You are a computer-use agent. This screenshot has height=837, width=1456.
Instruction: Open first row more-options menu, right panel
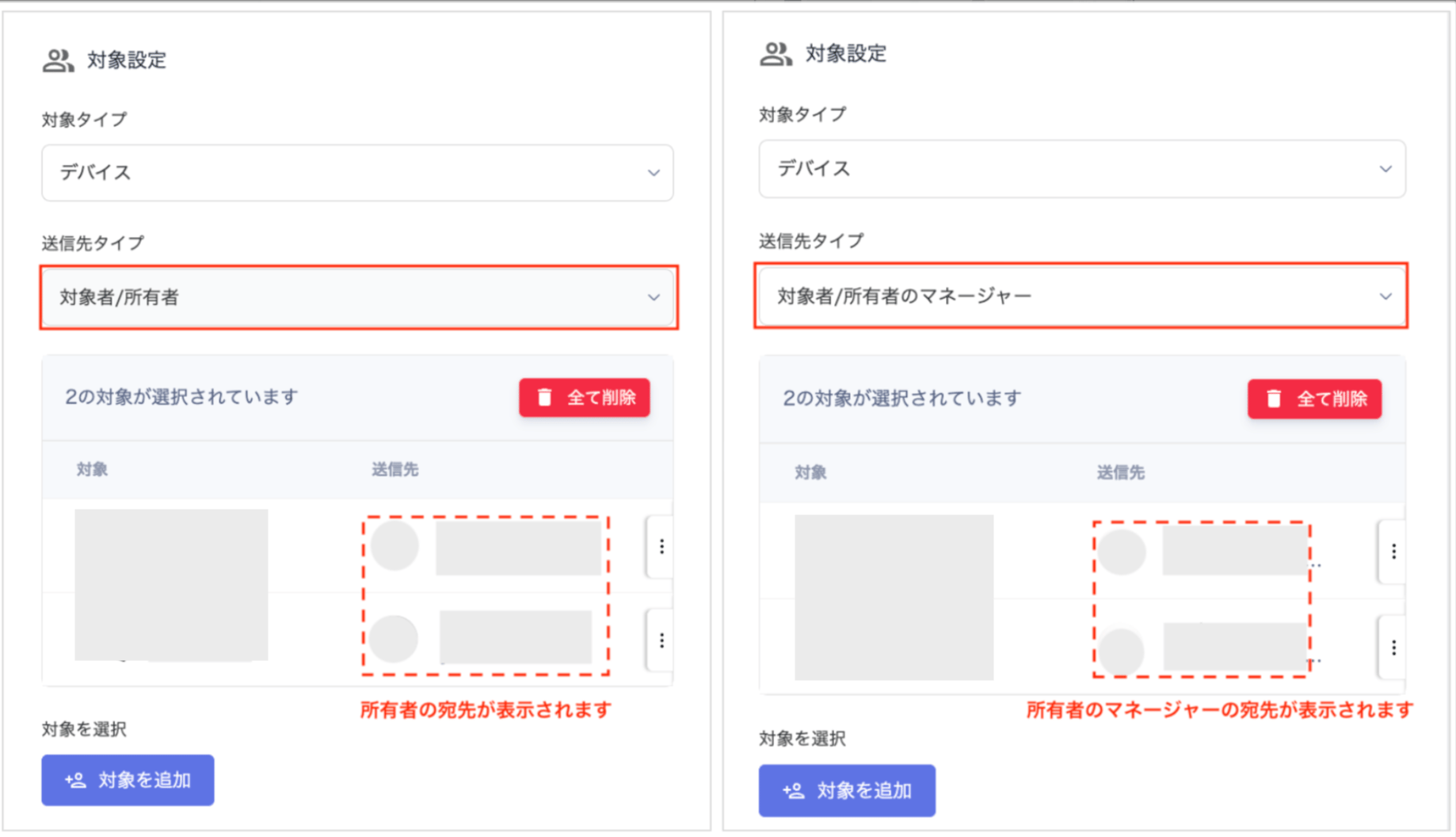point(1393,552)
